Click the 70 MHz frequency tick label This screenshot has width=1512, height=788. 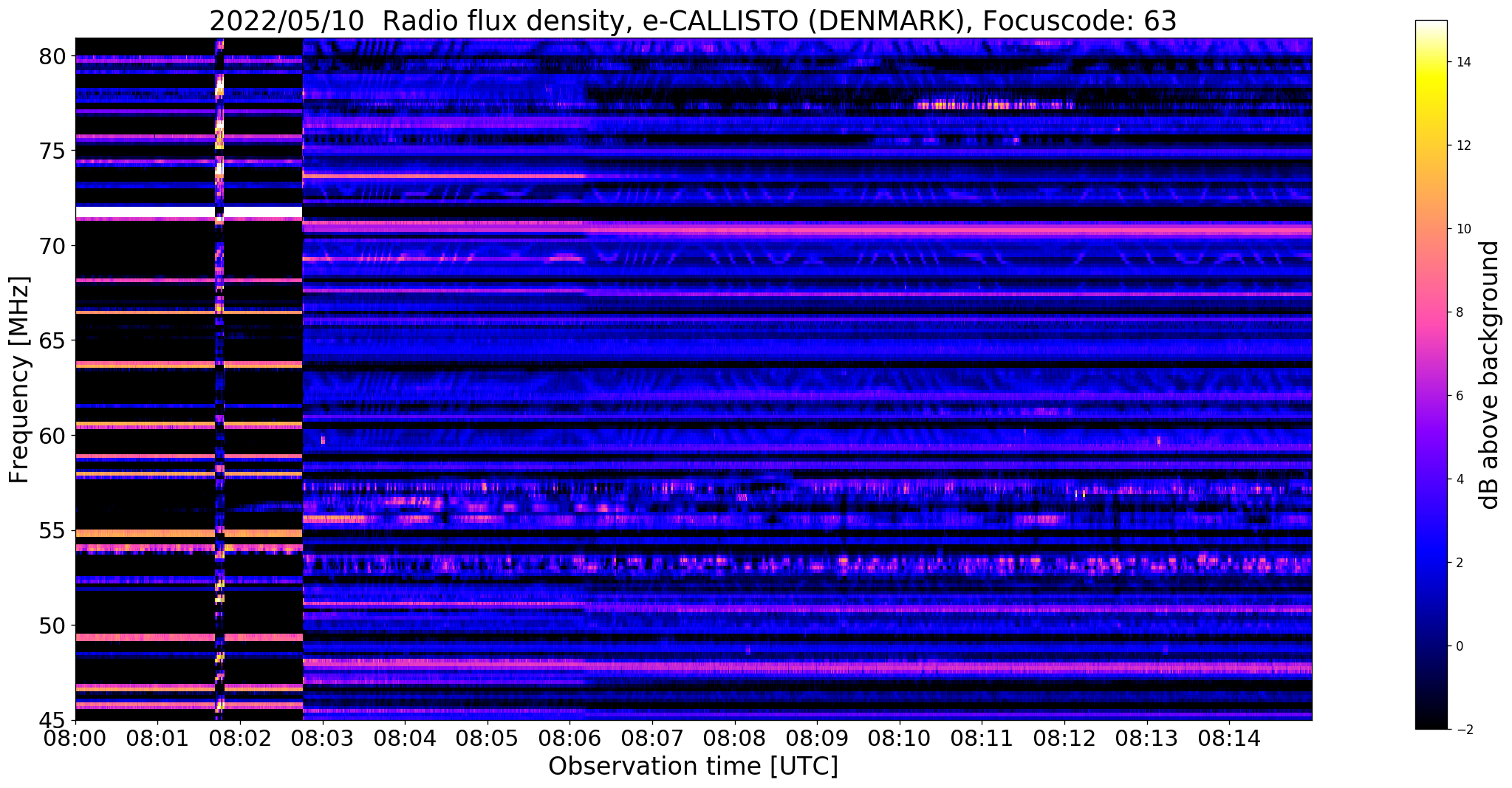[x=53, y=246]
